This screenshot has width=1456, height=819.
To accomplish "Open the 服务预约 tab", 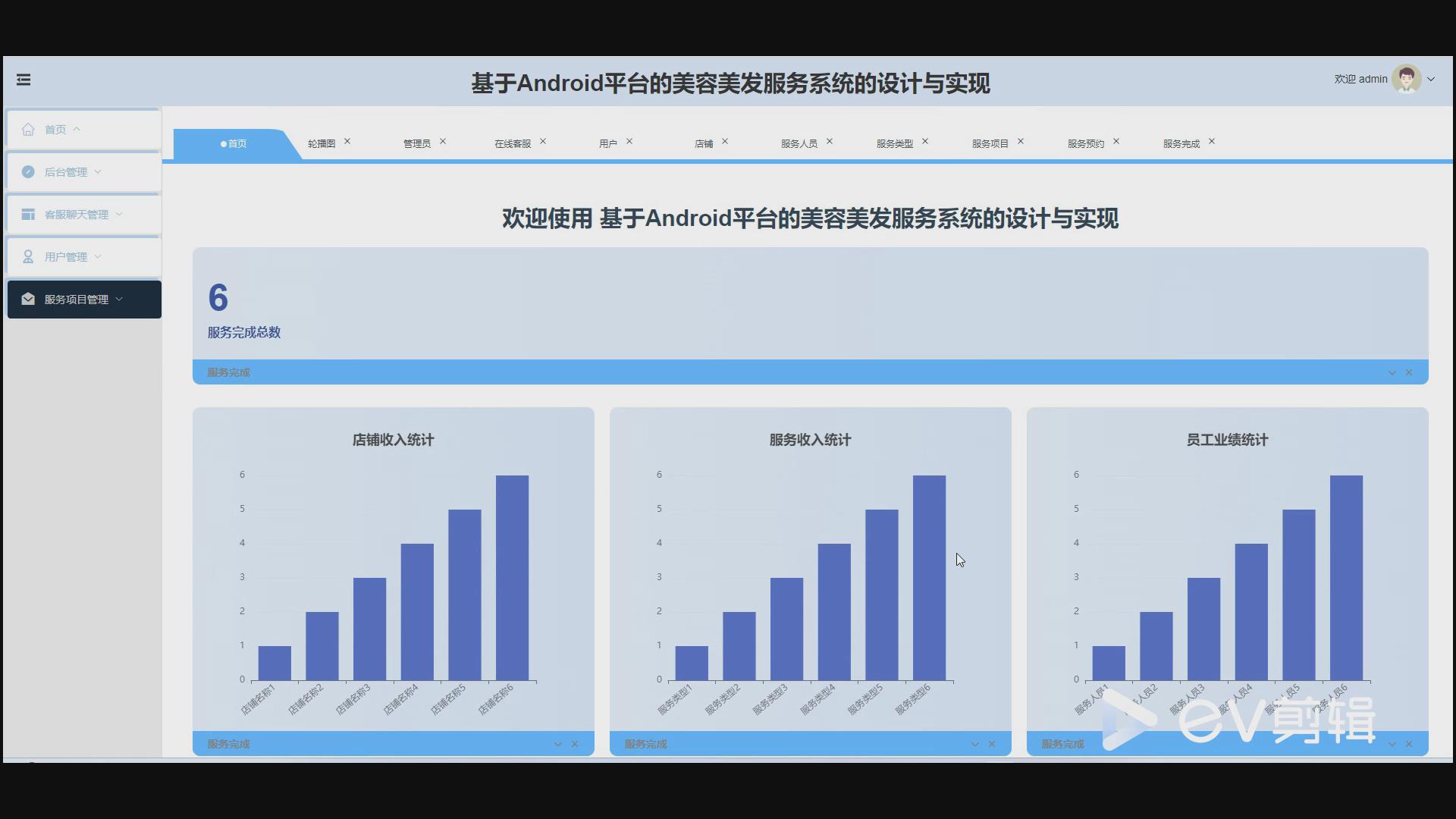I will pyautogui.click(x=1086, y=143).
